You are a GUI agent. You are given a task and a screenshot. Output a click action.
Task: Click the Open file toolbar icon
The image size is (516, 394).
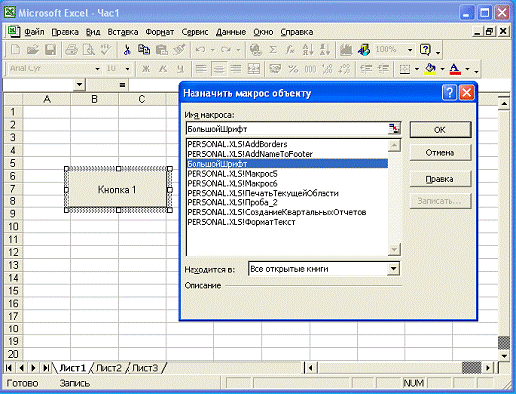click(x=33, y=50)
